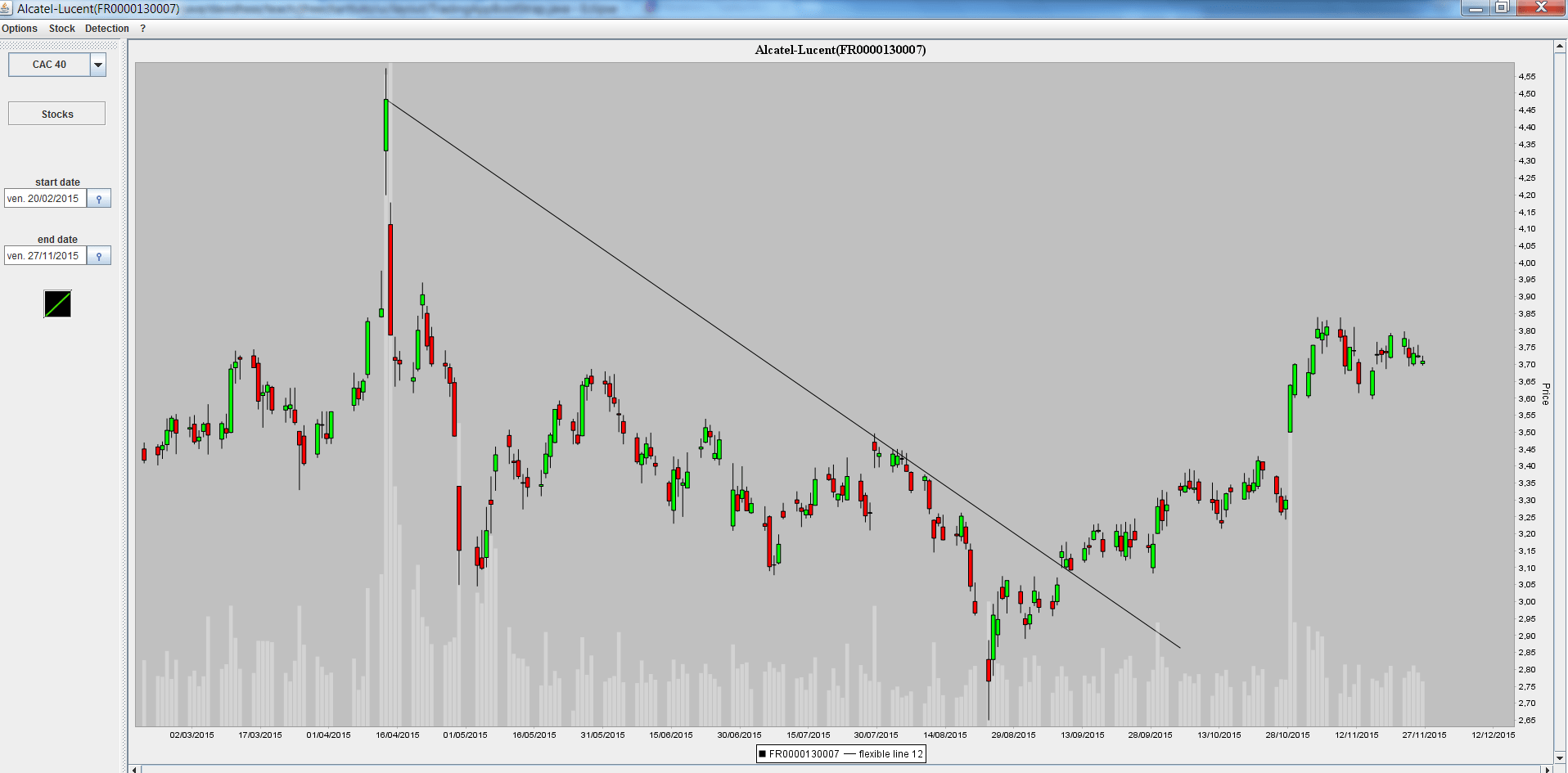Click the horizontal scrollbar right arrow
The image size is (1568, 773).
1547,769
